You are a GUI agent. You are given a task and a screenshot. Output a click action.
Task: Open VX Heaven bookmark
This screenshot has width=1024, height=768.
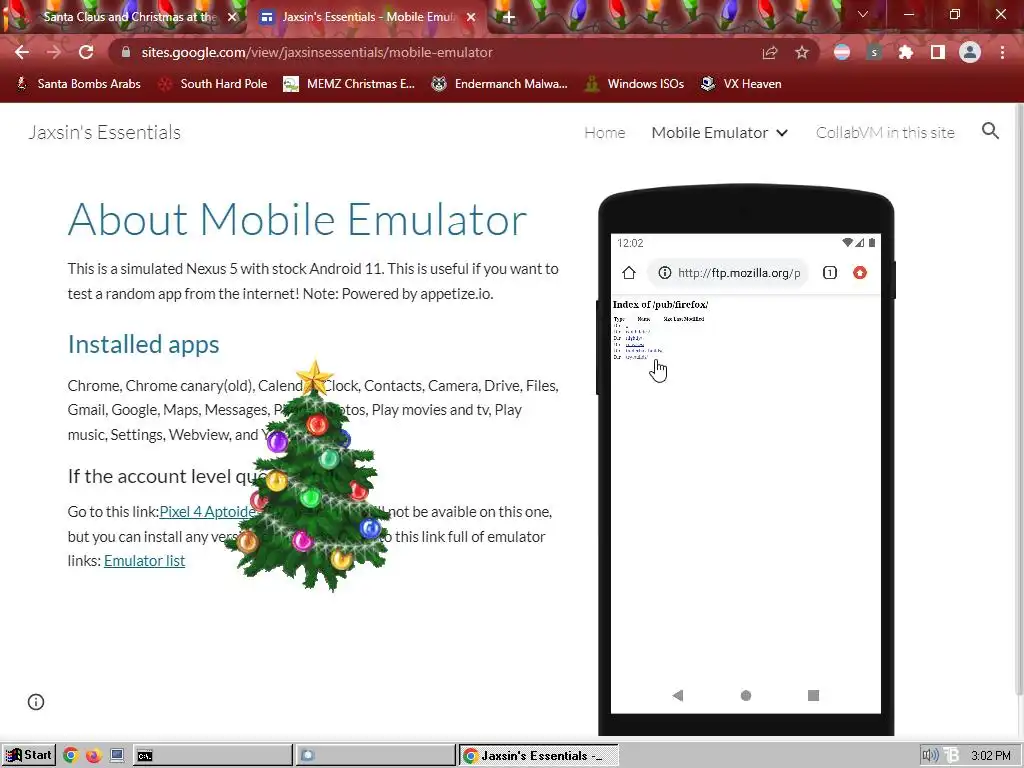tap(741, 84)
